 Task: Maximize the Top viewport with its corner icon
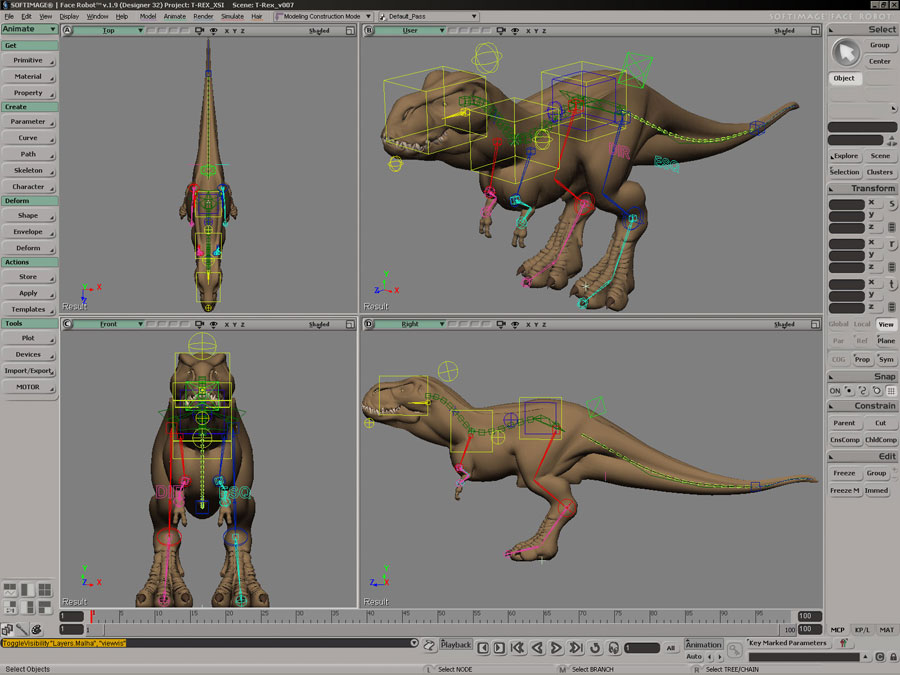(350, 30)
